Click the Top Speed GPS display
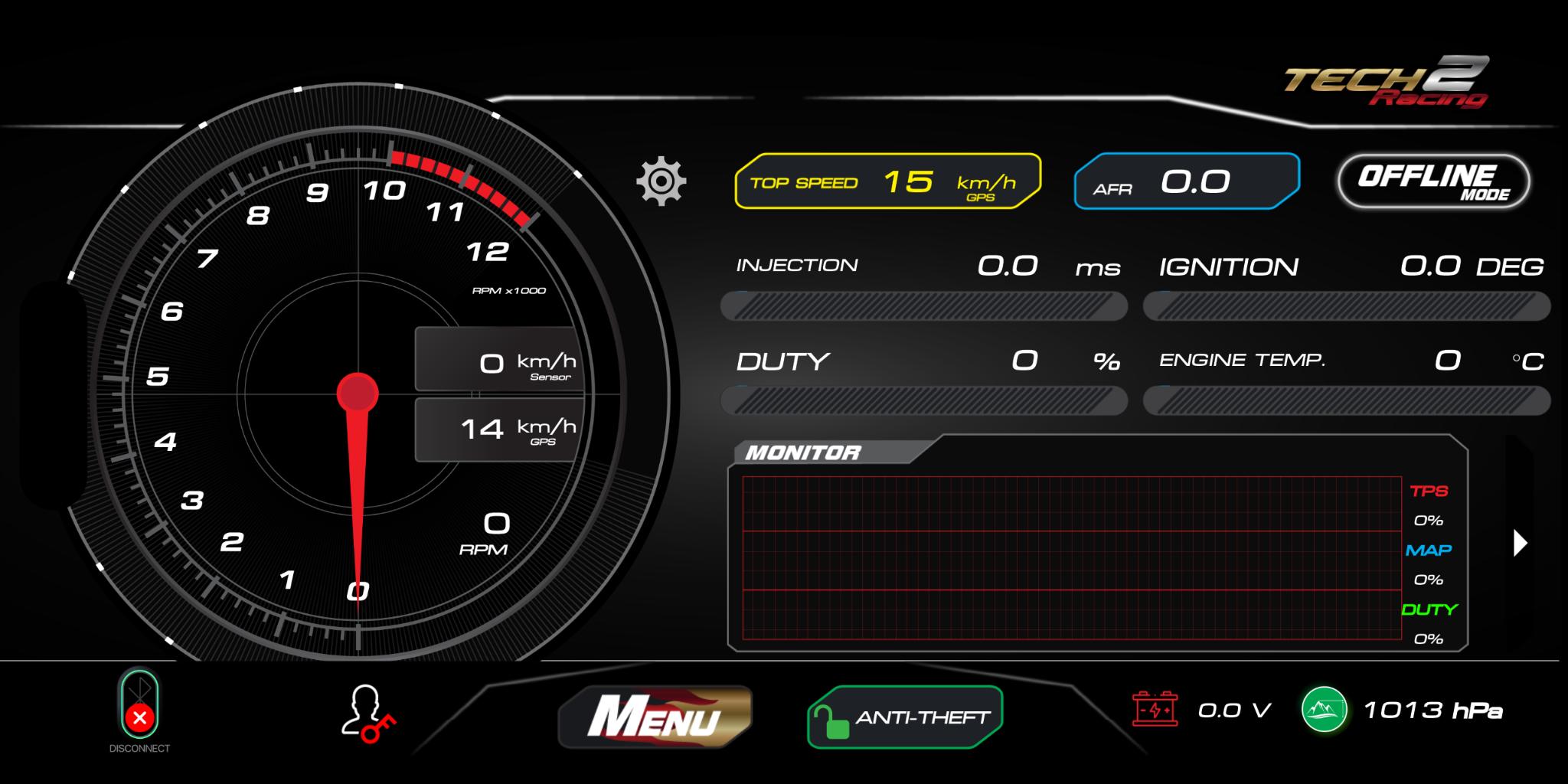1568x784 pixels. 888,181
